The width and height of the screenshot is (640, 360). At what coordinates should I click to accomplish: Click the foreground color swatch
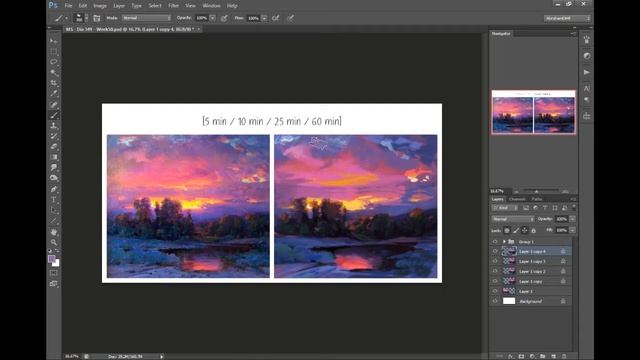coord(51,259)
